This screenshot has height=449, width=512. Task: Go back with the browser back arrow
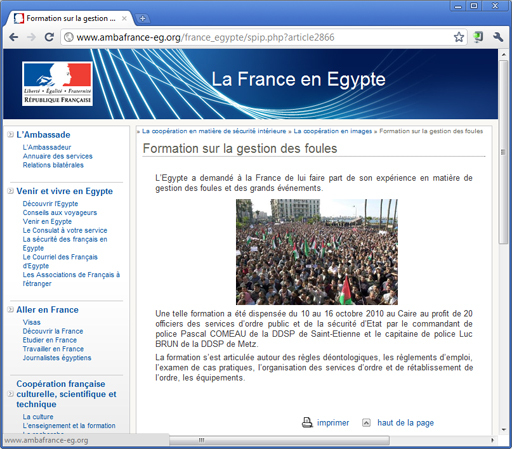pyautogui.click(x=14, y=37)
